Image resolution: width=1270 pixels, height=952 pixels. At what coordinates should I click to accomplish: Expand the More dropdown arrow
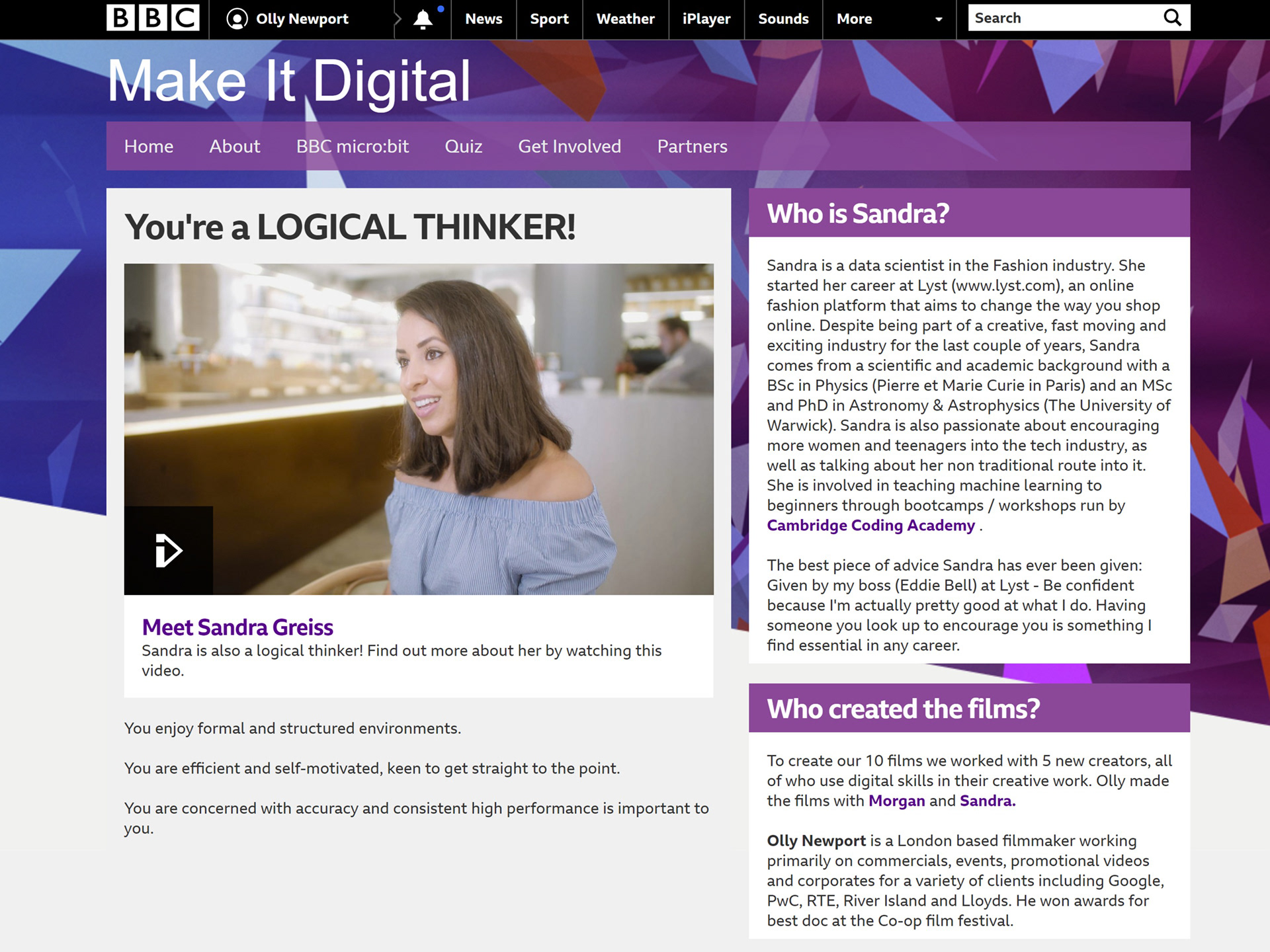click(939, 19)
